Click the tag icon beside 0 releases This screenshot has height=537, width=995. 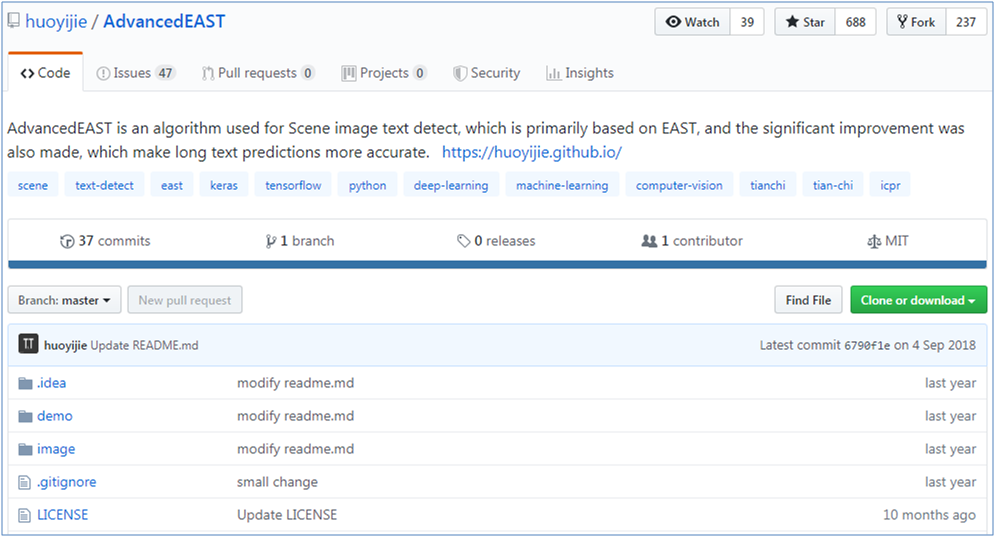tap(463, 241)
